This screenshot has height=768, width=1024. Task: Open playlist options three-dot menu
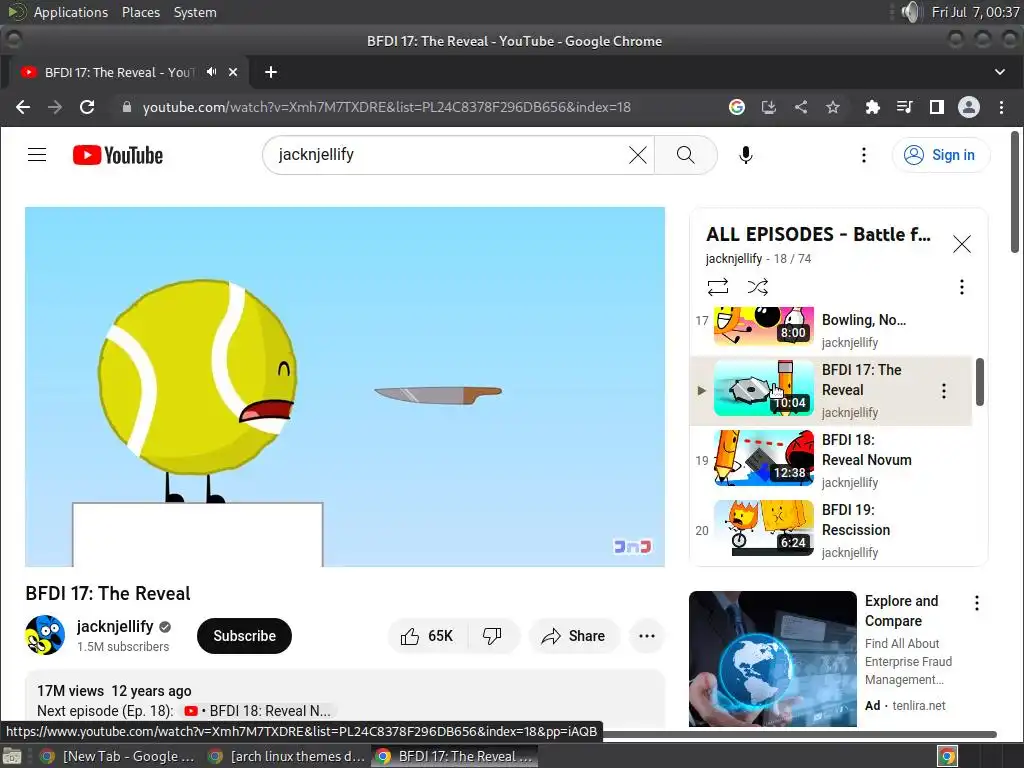pos(961,287)
